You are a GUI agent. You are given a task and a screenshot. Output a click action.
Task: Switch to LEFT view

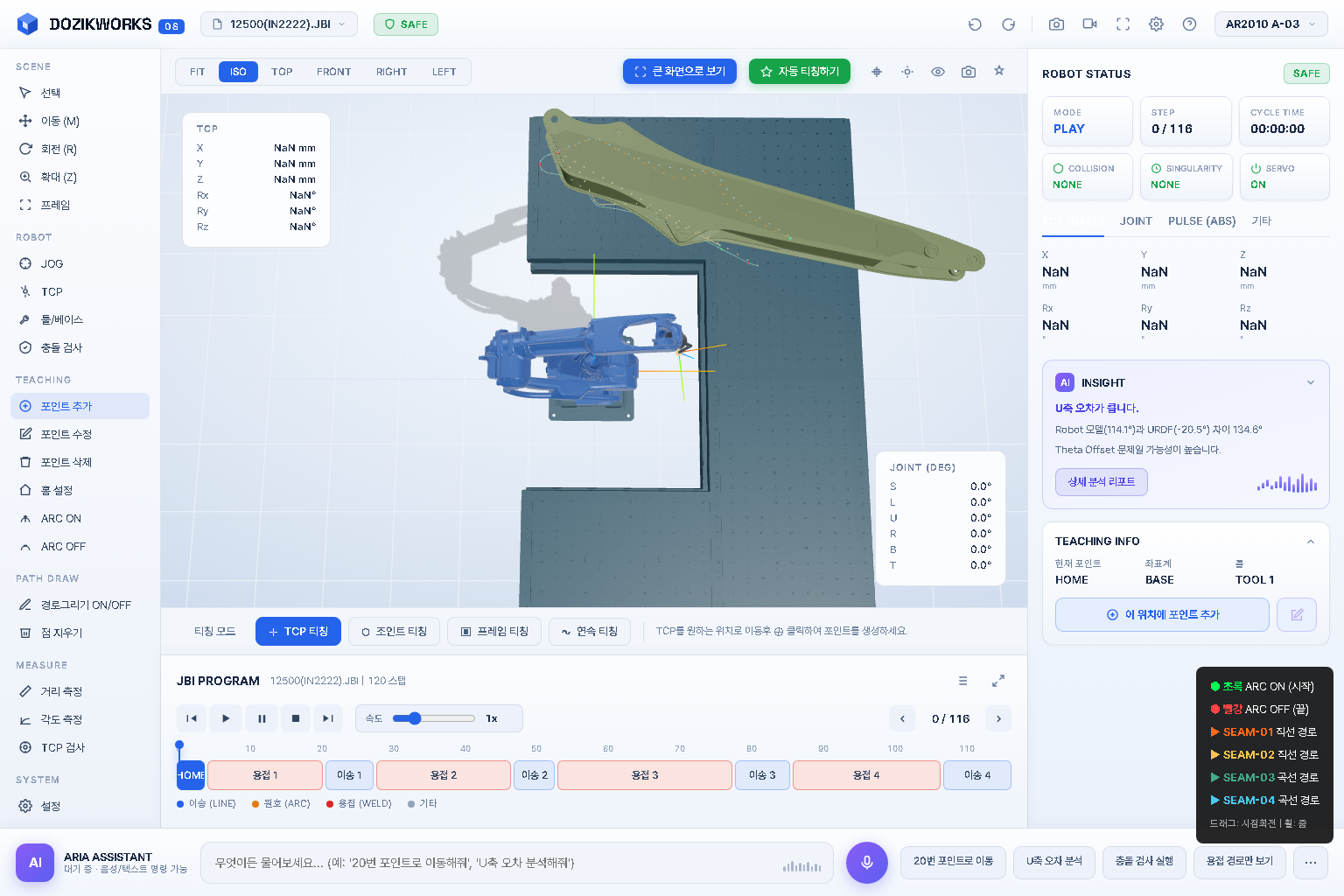(x=444, y=72)
